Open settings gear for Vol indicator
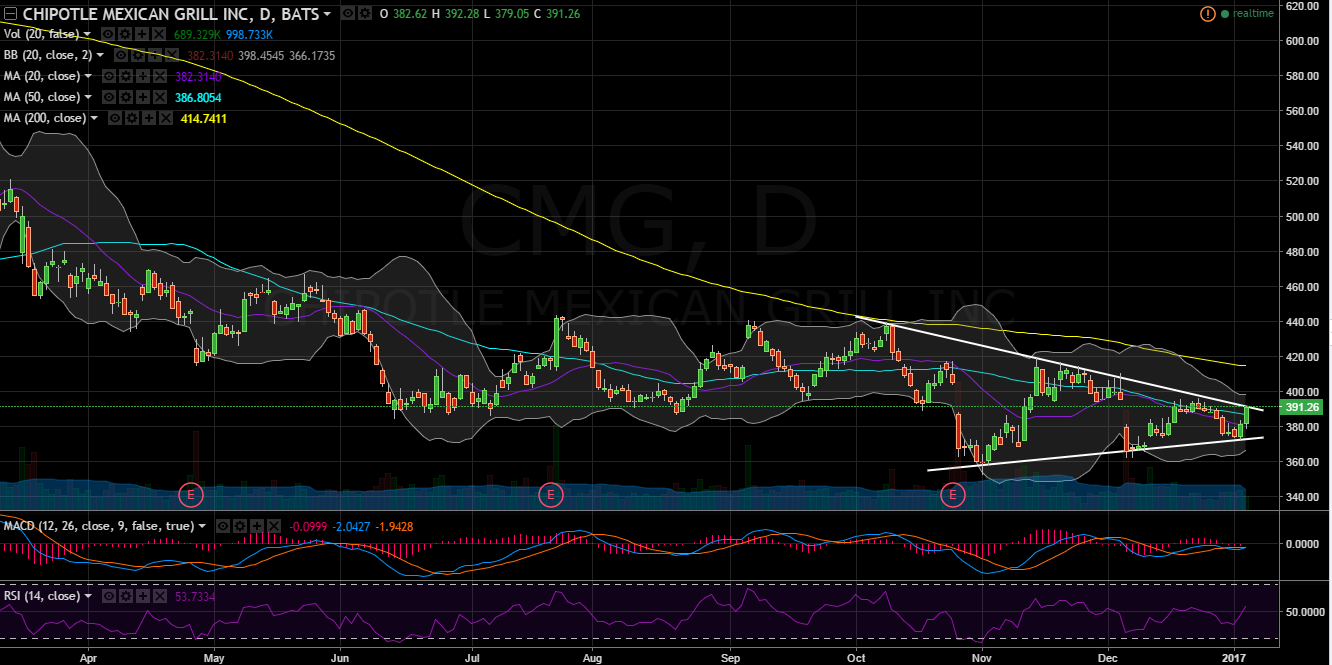The image size is (1332, 665). [125, 33]
